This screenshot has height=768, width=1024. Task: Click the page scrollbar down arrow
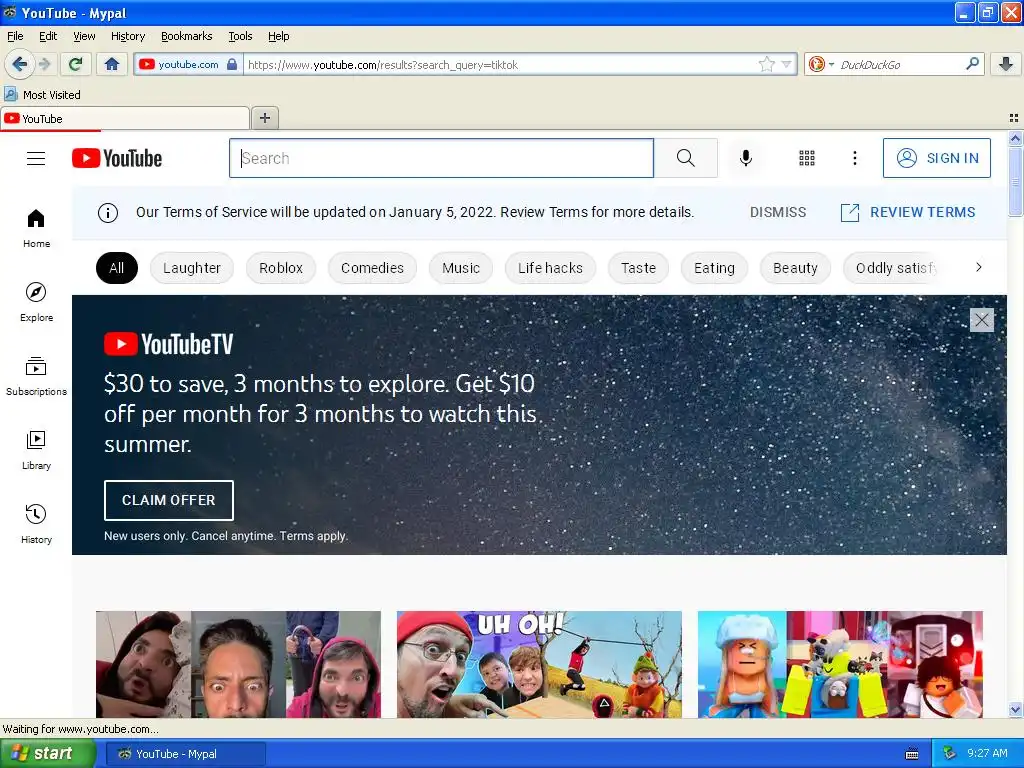point(1015,710)
